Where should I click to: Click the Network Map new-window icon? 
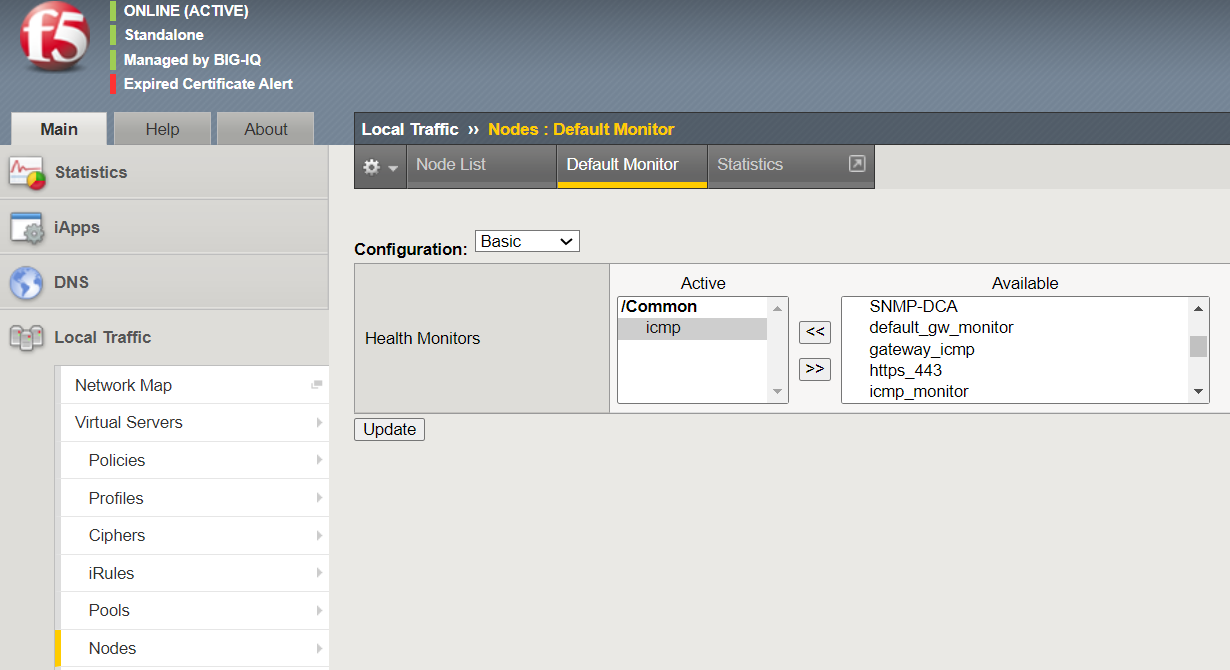(x=317, y=385)
